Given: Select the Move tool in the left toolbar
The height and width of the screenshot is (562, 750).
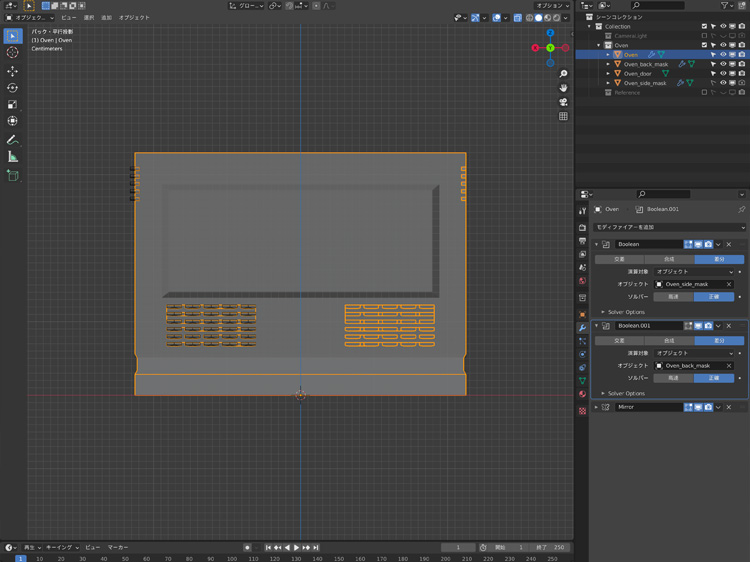Looking at the screenshot, I should [13, 71].
